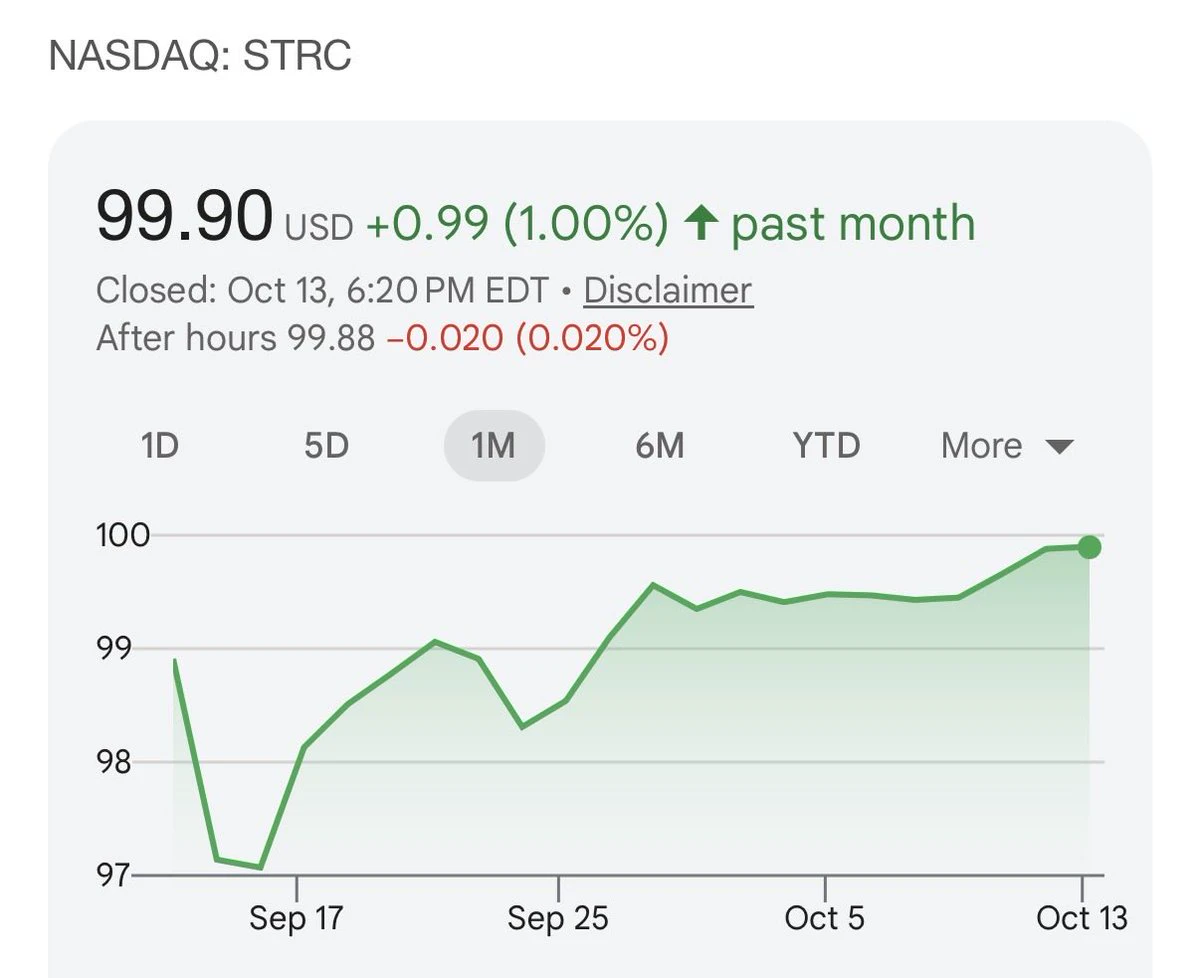Screen dimensions: 1200x978
Task: Click the +0.99 (1.00%) change text
Action: [516, 223]
